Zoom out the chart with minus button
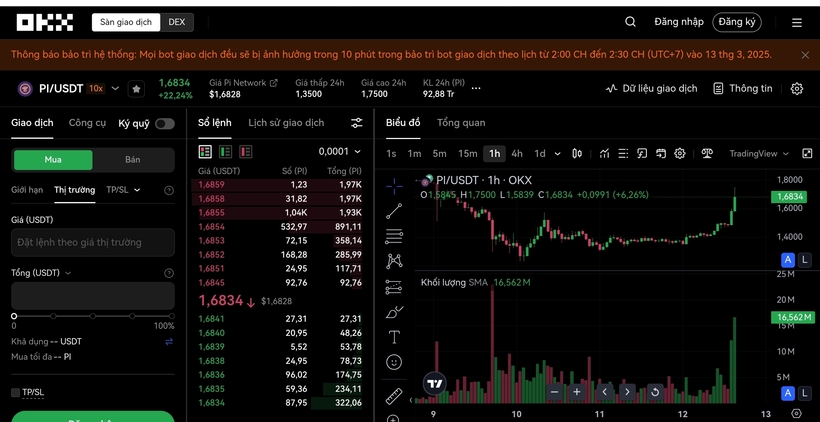Screen dimensions: 820x422 coord(555,392)
